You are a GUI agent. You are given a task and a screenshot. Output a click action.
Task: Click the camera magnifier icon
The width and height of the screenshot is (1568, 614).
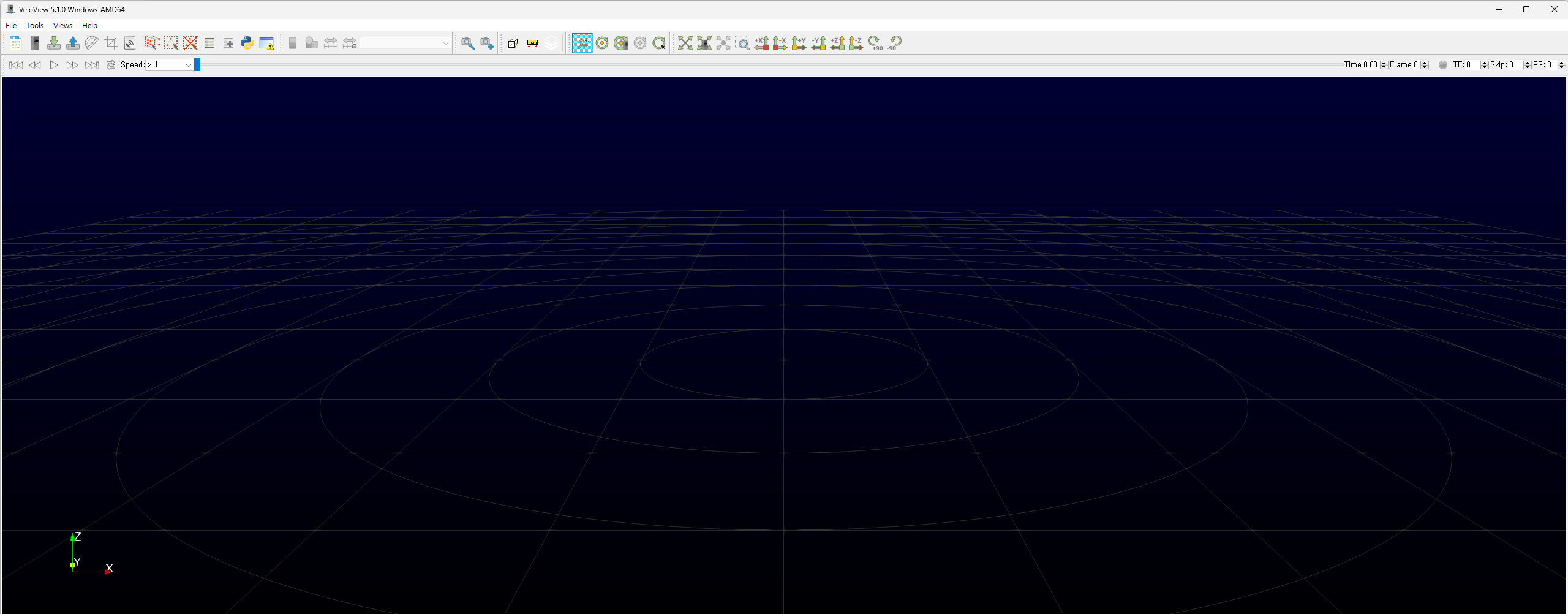click(468, 43)
